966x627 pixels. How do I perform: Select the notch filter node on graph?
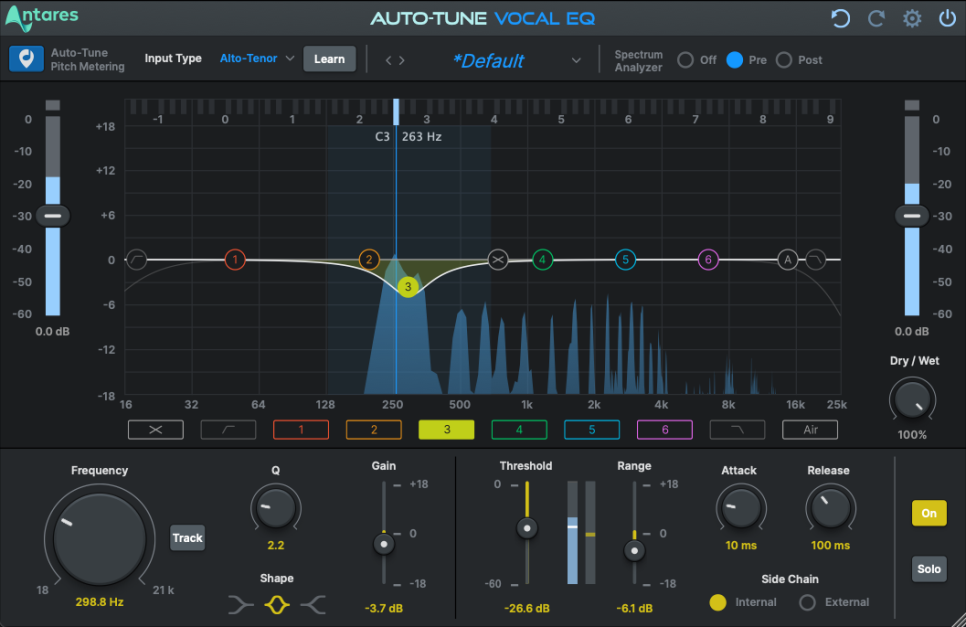tap(498, 259)
